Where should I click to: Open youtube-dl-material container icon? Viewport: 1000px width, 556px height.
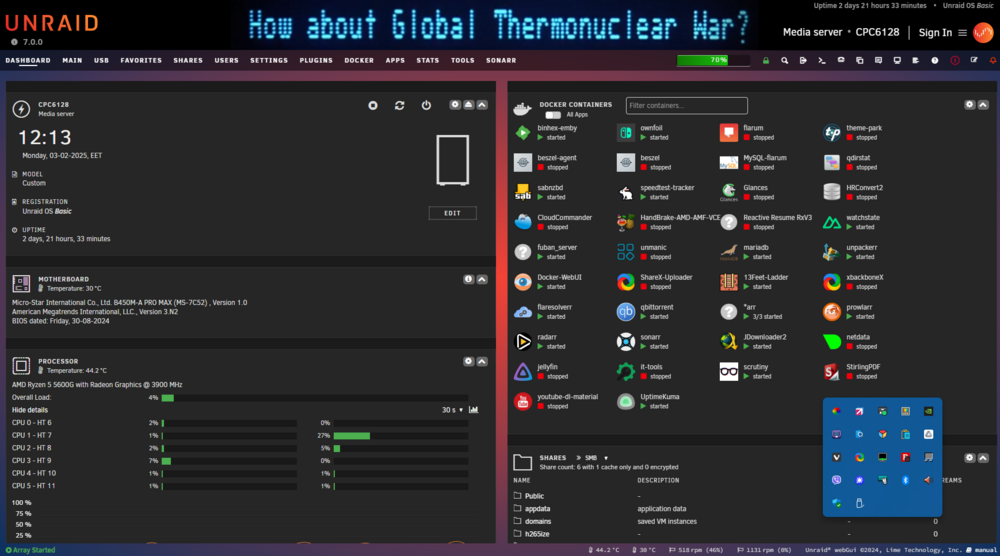tap(523, 402)
